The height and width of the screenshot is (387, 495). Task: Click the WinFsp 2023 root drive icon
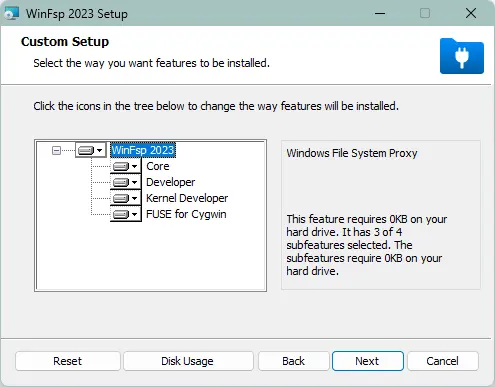(x=86, y=150)
